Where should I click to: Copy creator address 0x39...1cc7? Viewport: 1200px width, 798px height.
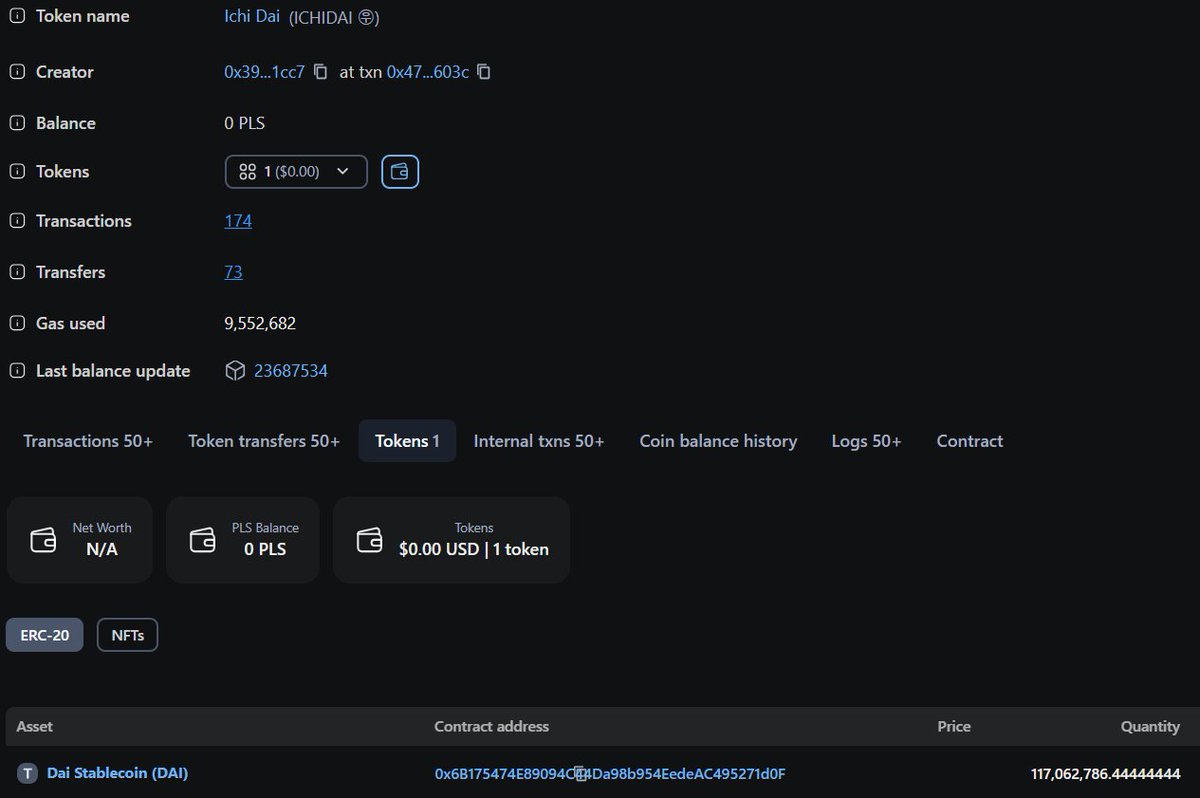coord(320,72)
